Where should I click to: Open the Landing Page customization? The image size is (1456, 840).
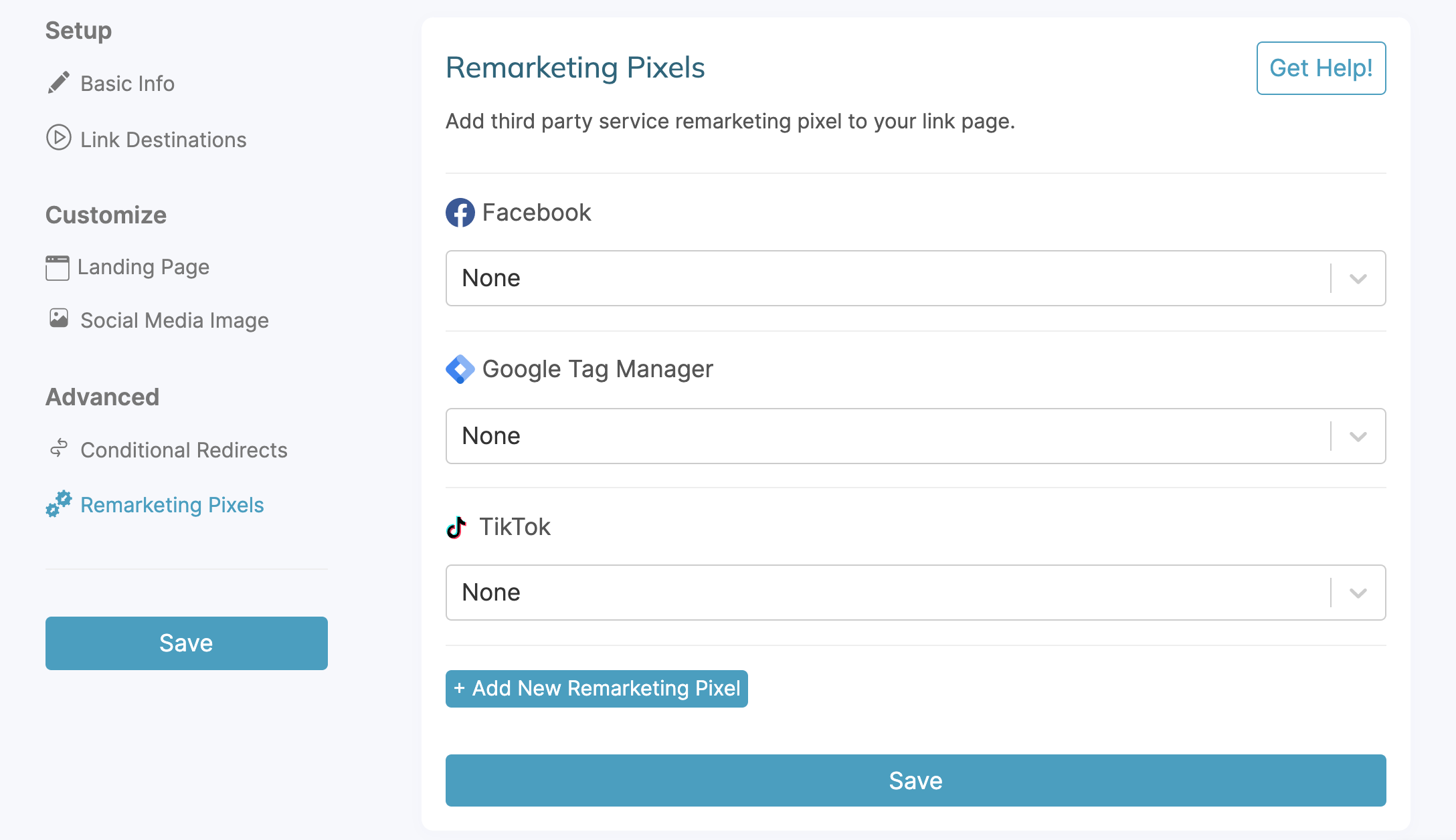(143, 267)
